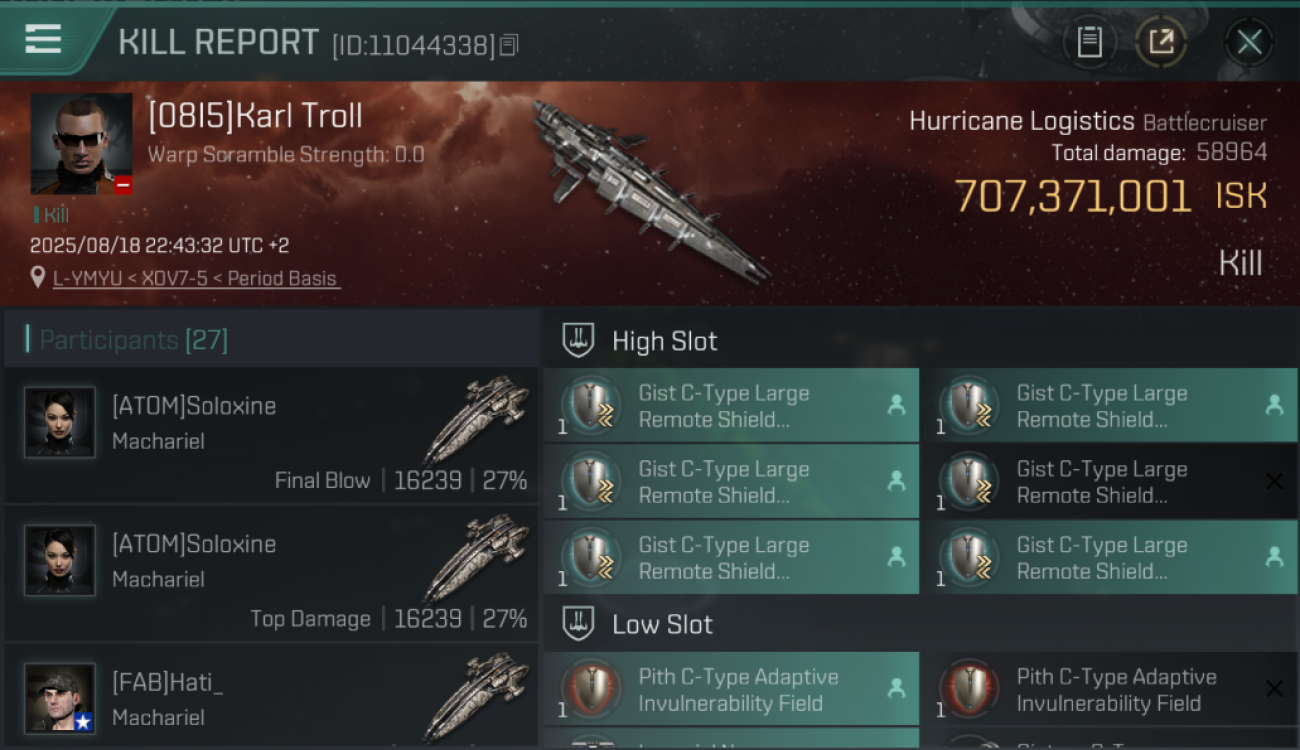This screenshot has width=1300, height=750.
Task: Open the clipboard copy report icon
Action: coord(1089,42)
